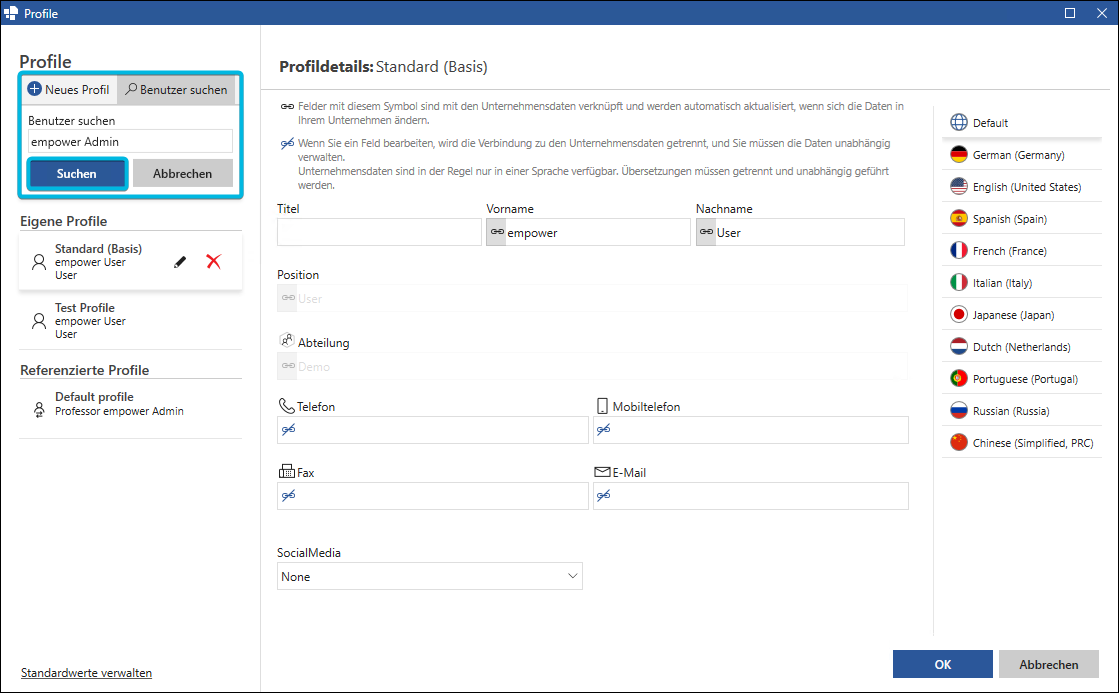
Task: Click the globe icon next to Default
Action: click(x=959, y=122)
